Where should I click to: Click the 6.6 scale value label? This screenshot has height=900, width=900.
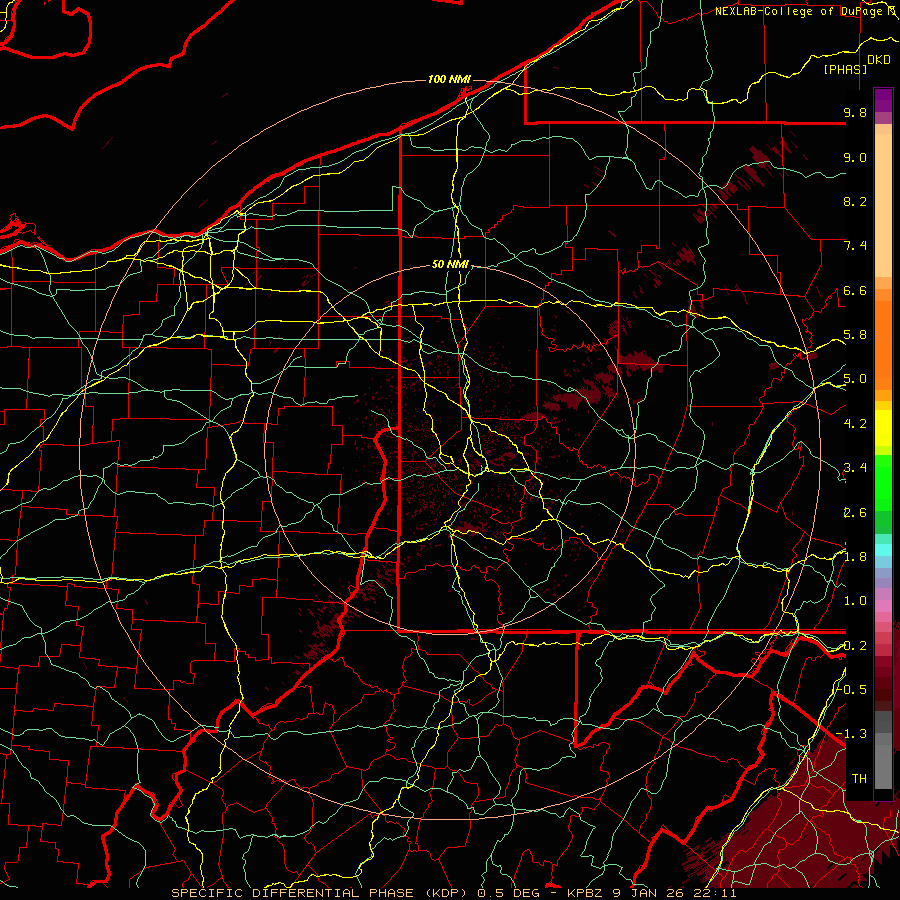[x=855, y=290]
